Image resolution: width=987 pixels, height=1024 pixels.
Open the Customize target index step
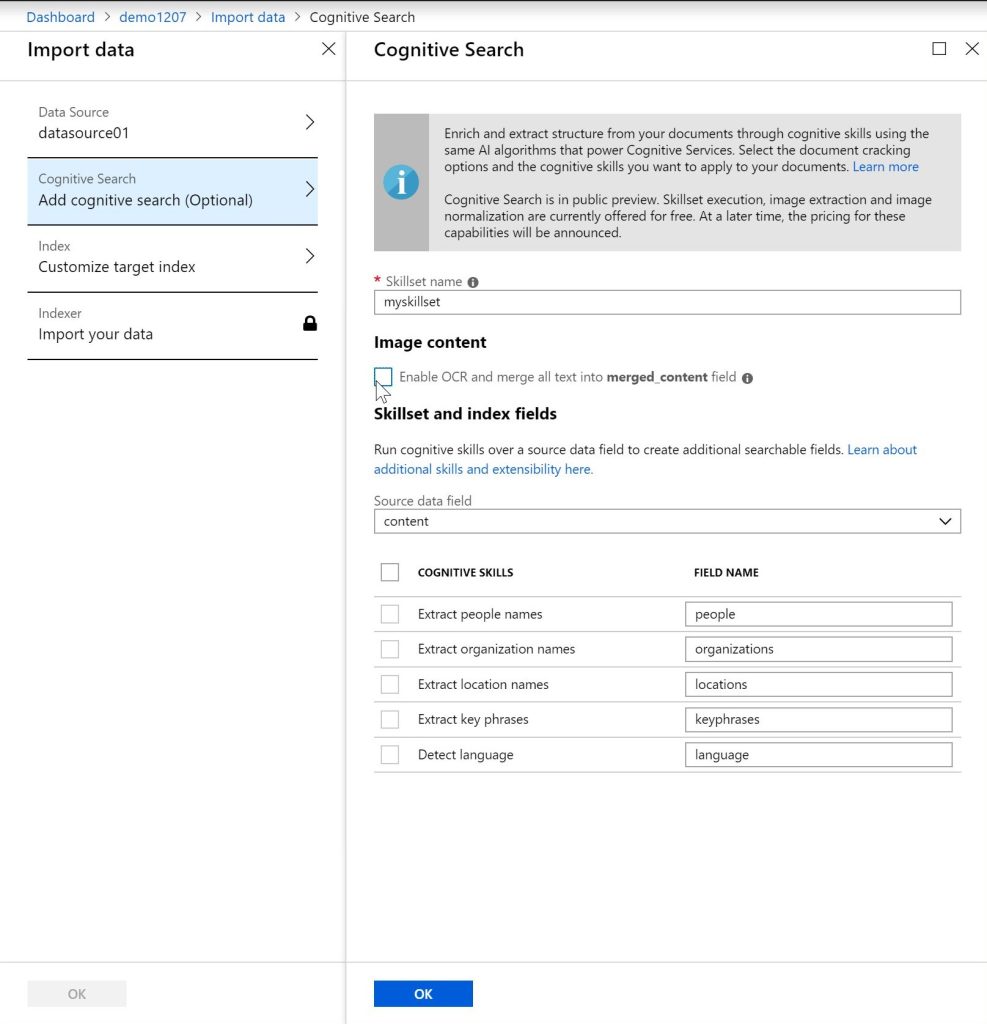tap(173, 257)
